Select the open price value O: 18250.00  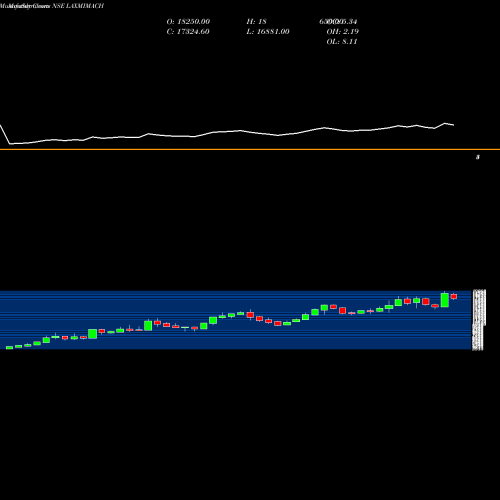188,22
